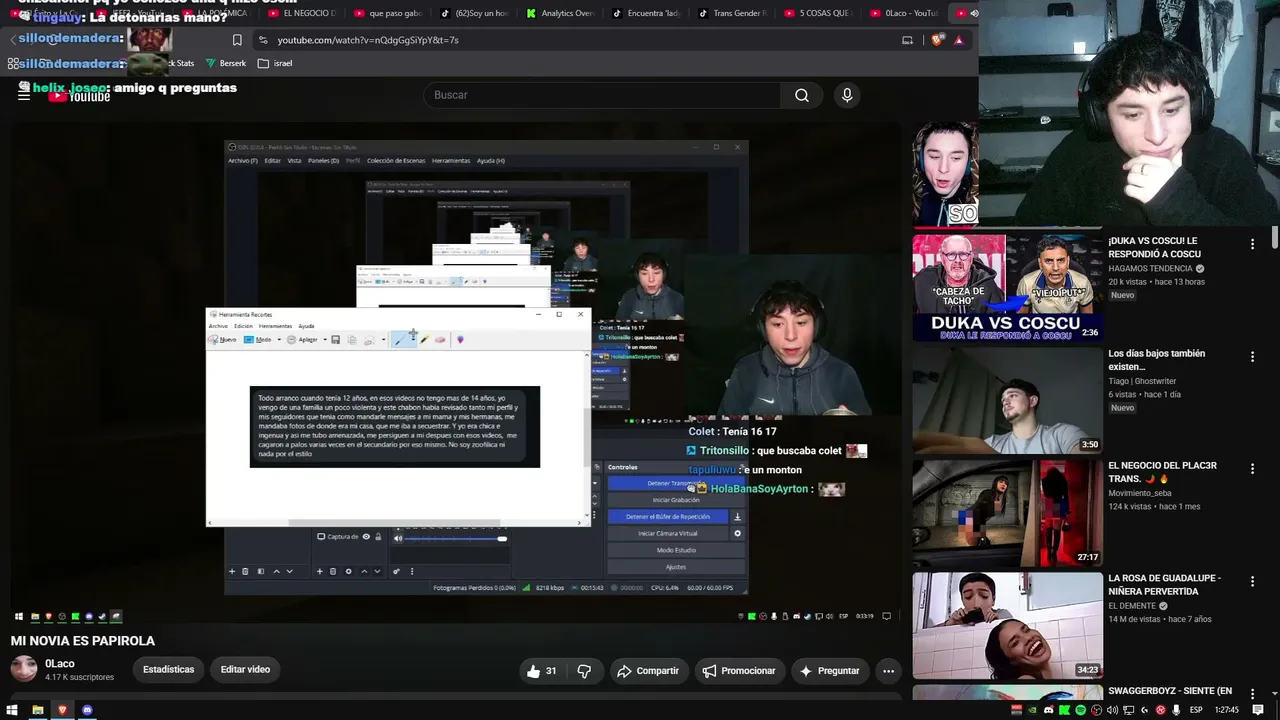Click the Promocionar button
The image size is (1280, 720).
coord(739,671)
